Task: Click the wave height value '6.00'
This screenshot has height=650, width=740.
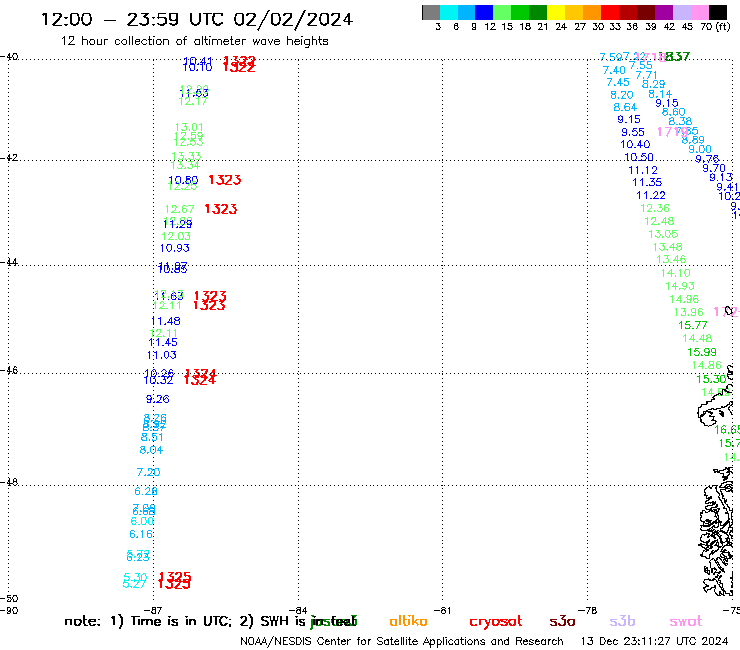Action: tap(142, 522)
